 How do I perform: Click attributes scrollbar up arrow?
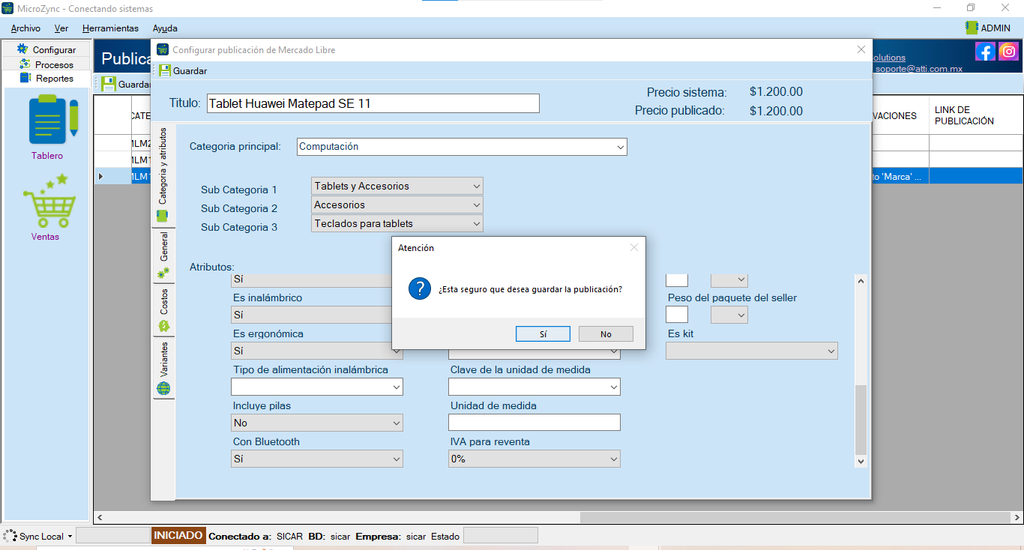(x=861, y=281)
